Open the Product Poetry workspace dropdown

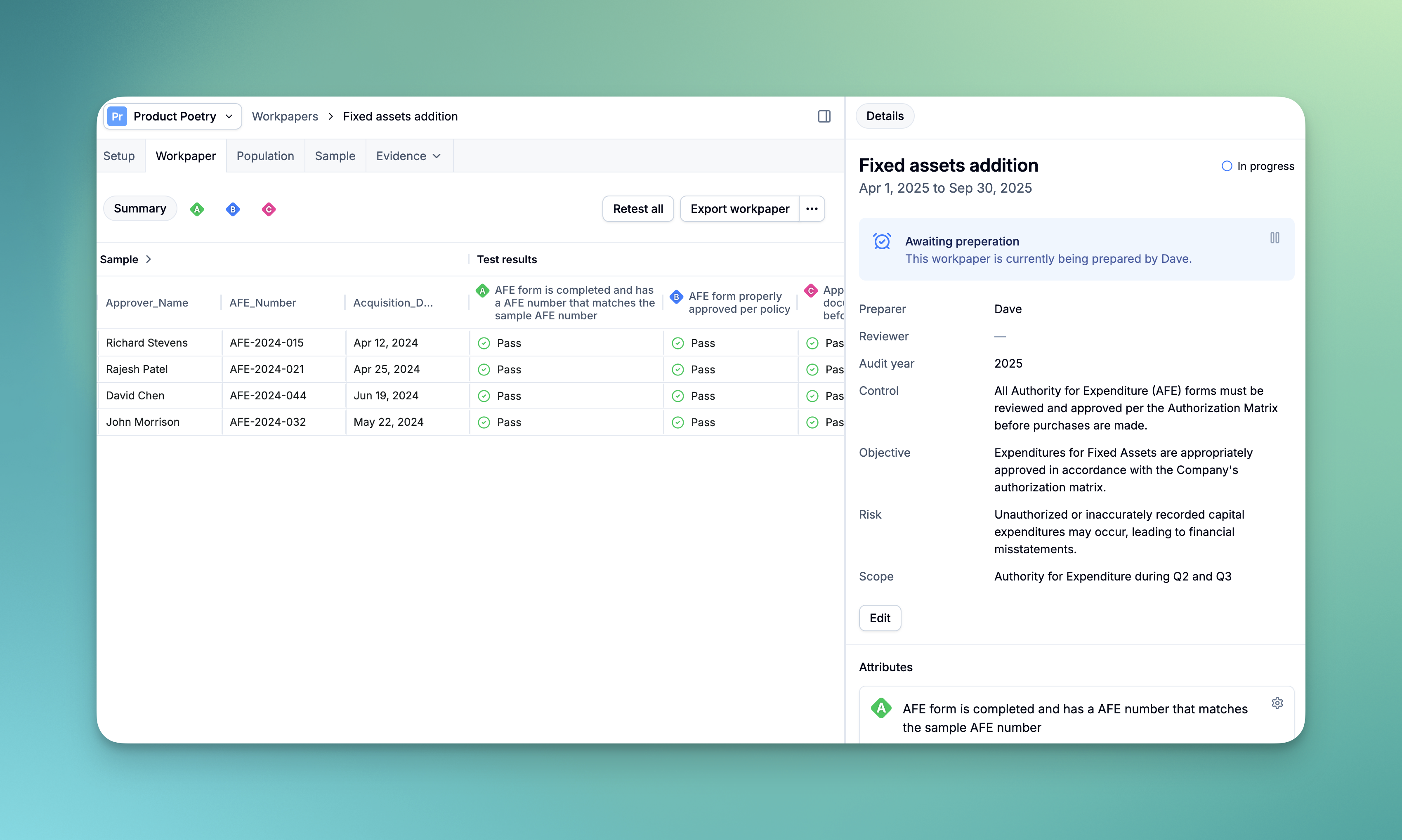pyautogui.click(x=229, y=117)
